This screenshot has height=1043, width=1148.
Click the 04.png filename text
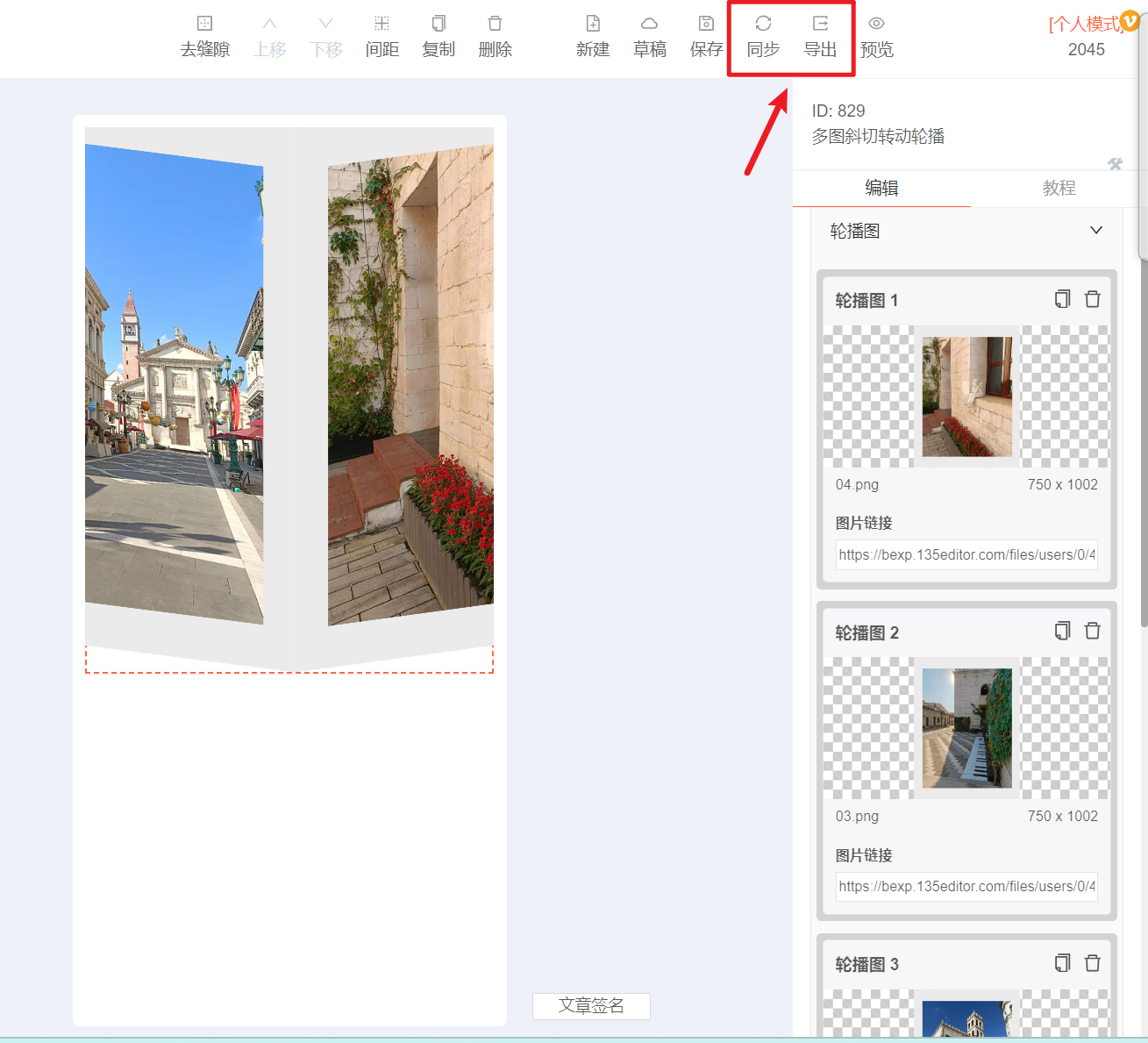click(x=857, y=484)
